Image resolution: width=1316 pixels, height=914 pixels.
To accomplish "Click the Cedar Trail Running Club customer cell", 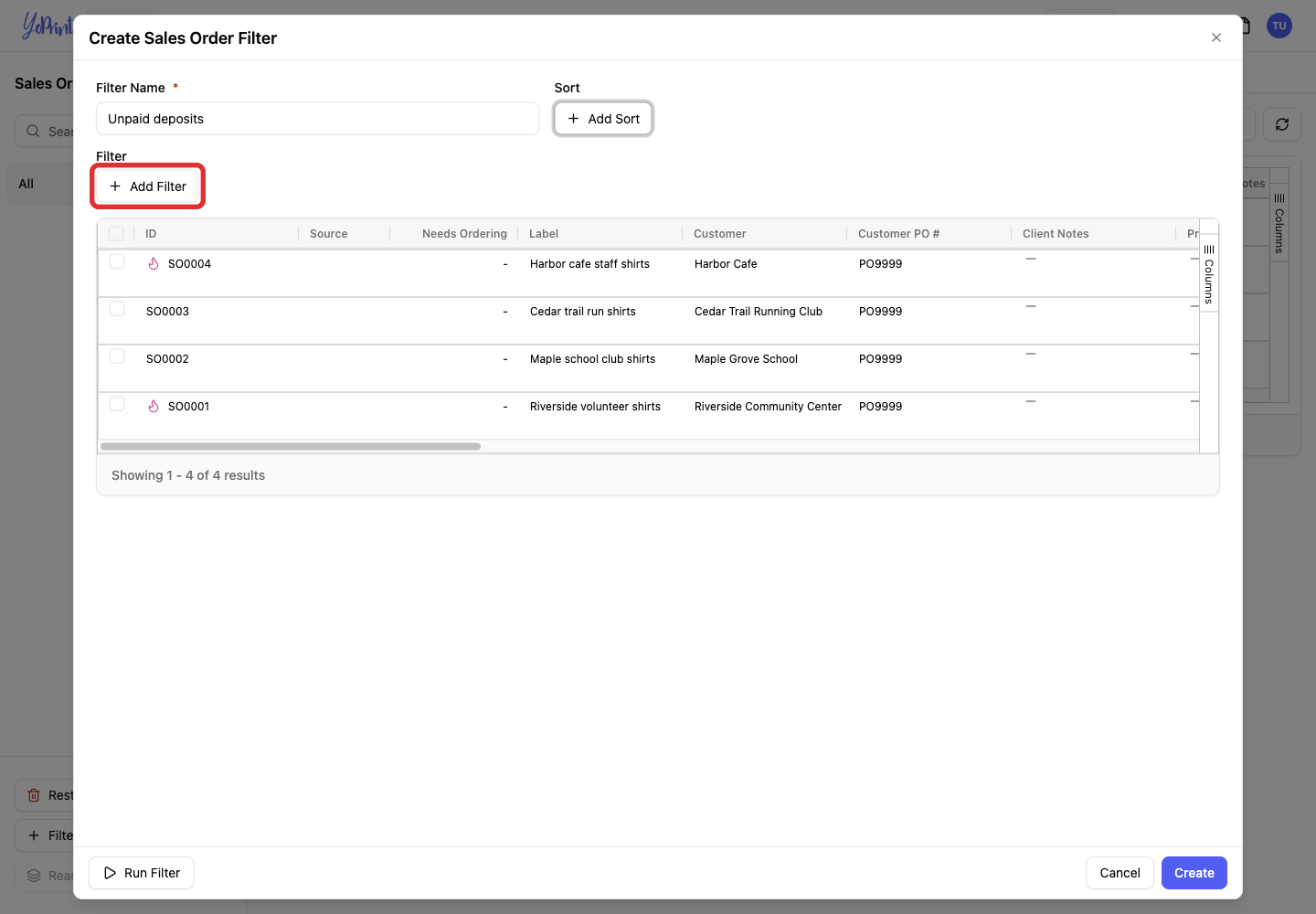I will pyautogui.click(x=759, y=312).
